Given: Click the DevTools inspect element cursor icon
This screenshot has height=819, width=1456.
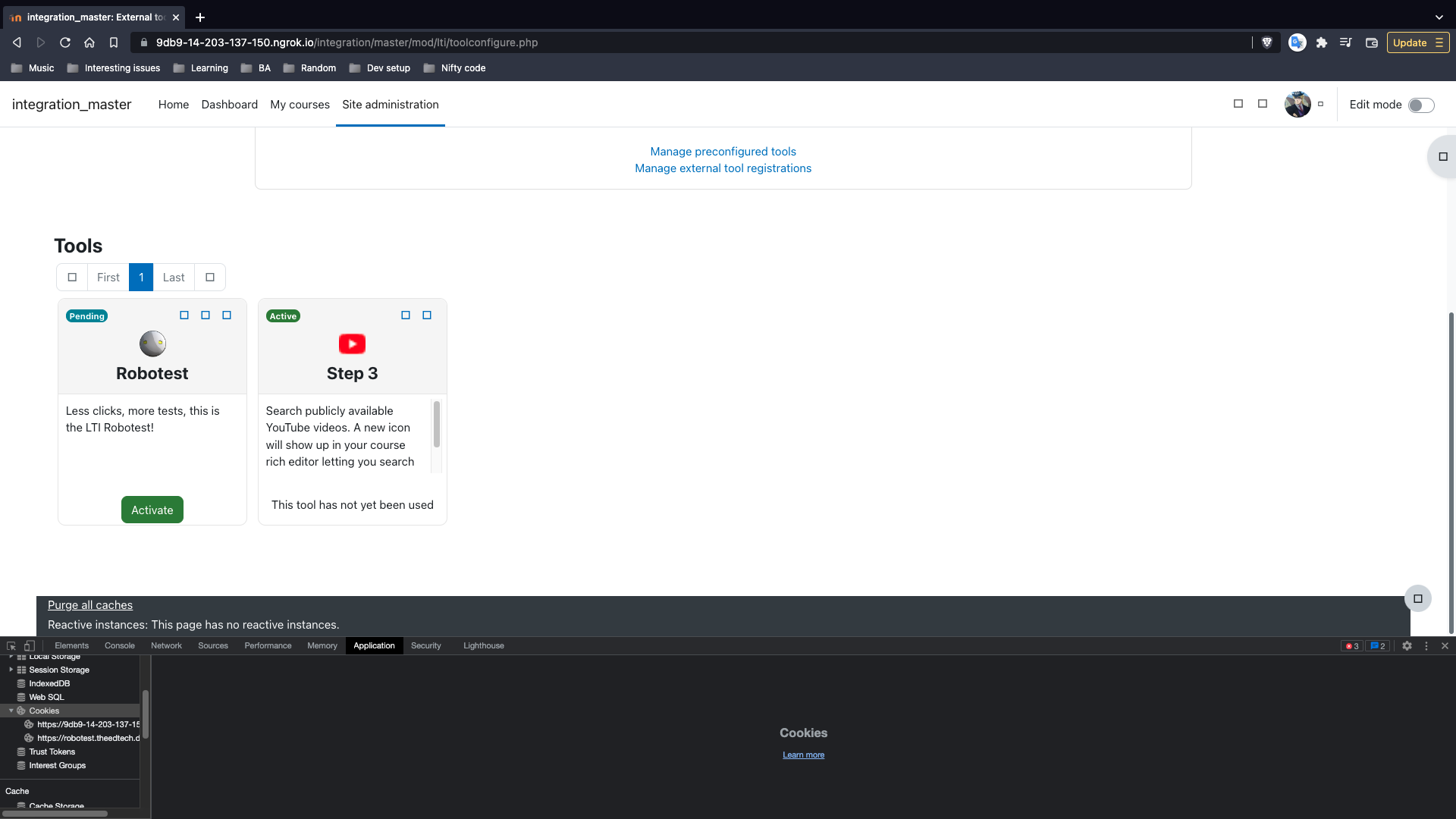Looking at the screenshot, I should pyautogui.click(x=11, y=646).
